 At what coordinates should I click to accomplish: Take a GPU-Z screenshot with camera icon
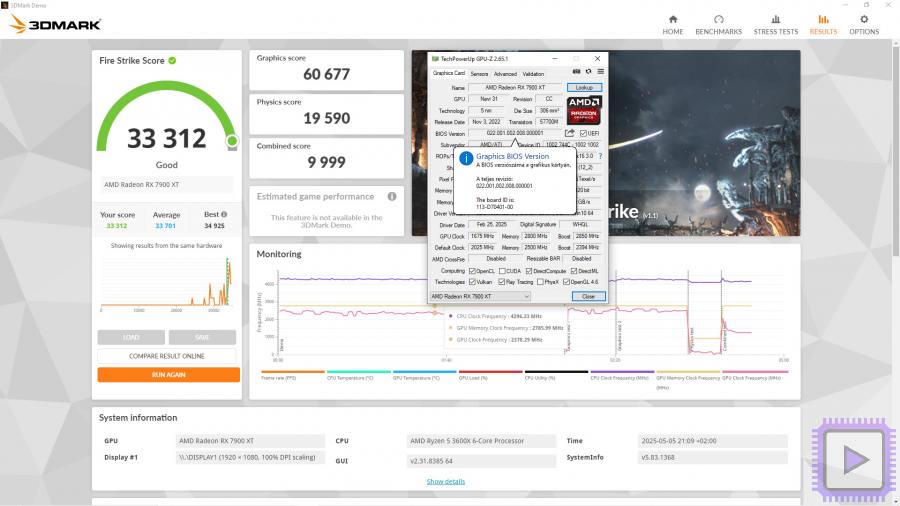click(576, 72)
